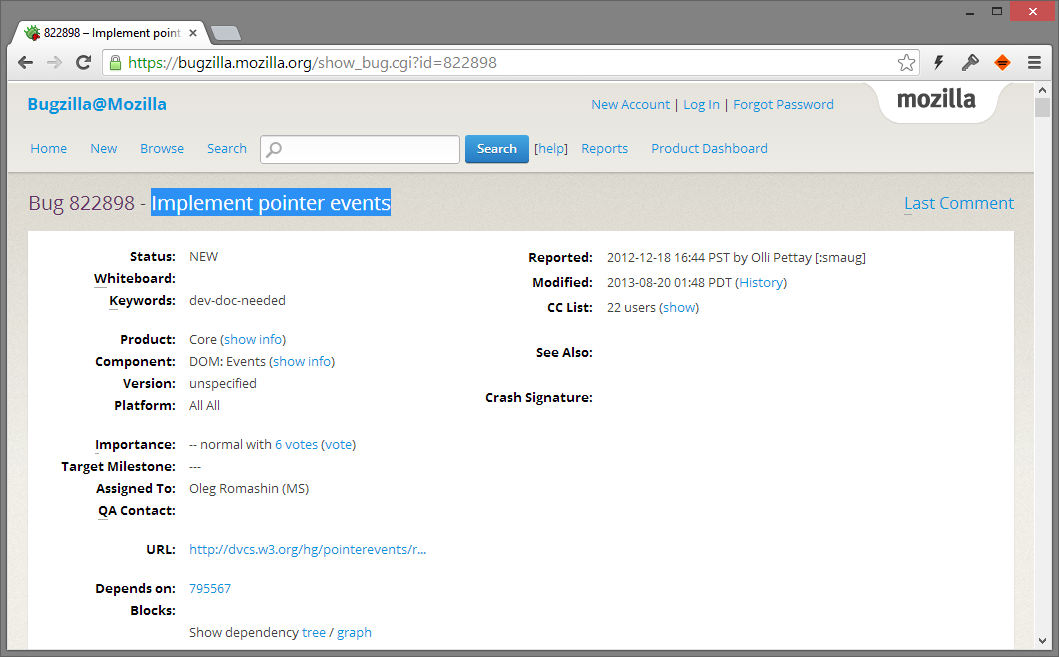Open the dvcs.w3.org pointerevents URL
Screen dimensions: 1059x657
click(x=307, y=550)
